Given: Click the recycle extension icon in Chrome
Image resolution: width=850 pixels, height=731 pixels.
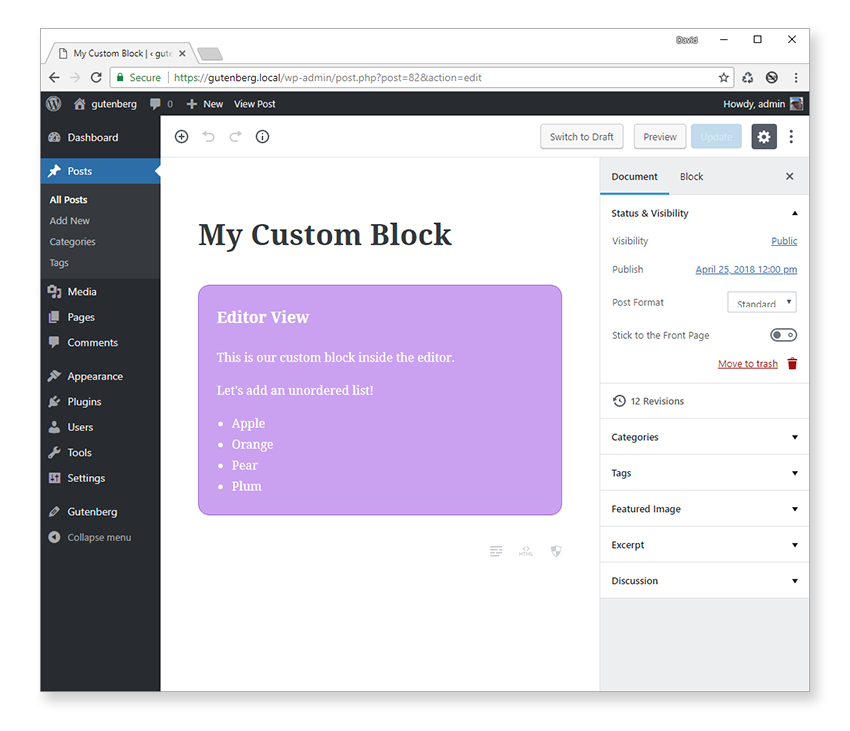Looking at the screenshot, I should click(x=748, y=78).
